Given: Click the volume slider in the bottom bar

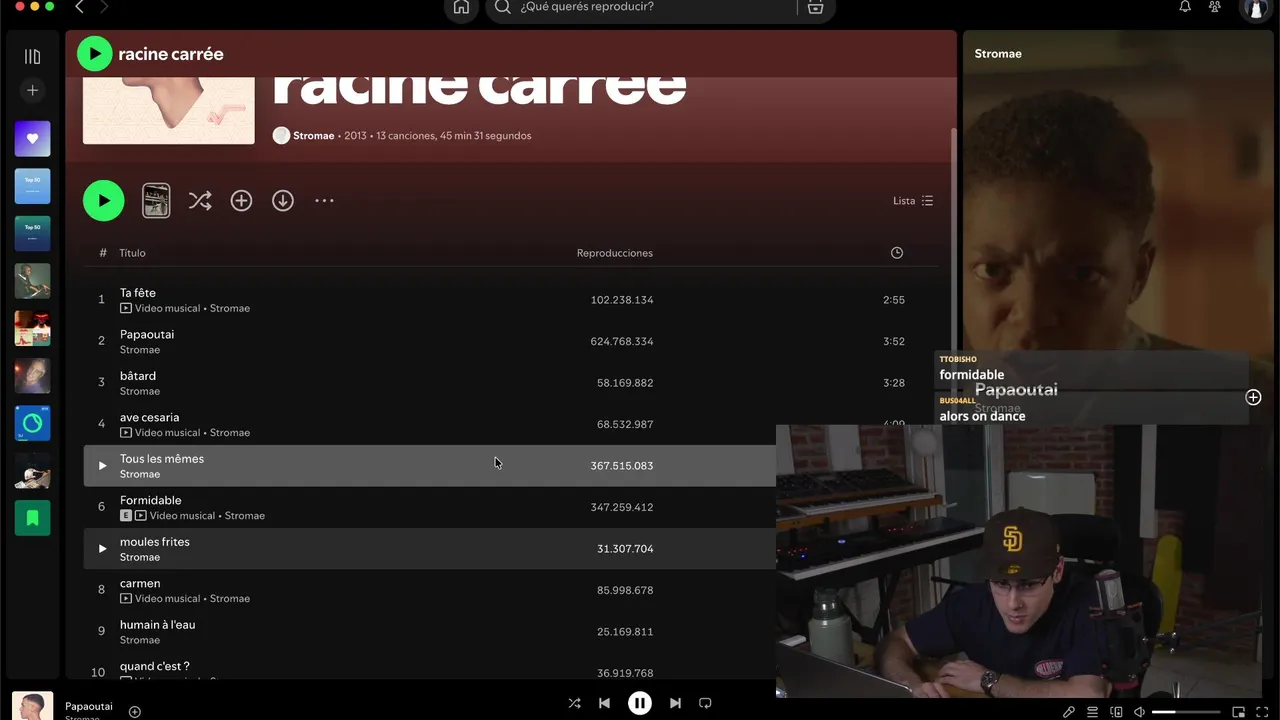Looking at the screenshot, I should pyautogui.click(x=1185, y=712).
